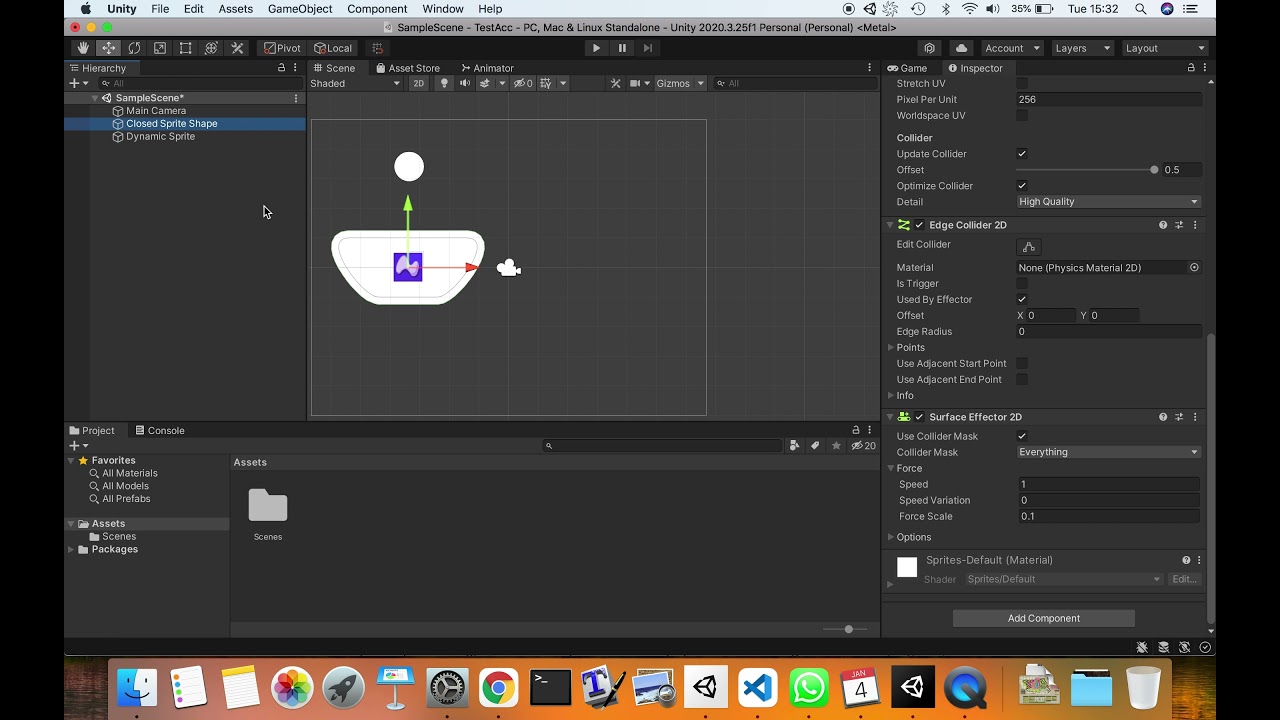Viewport: 1280px width, 720px height.
Task: Switch to the Console tab
Action: coord(160,430)
